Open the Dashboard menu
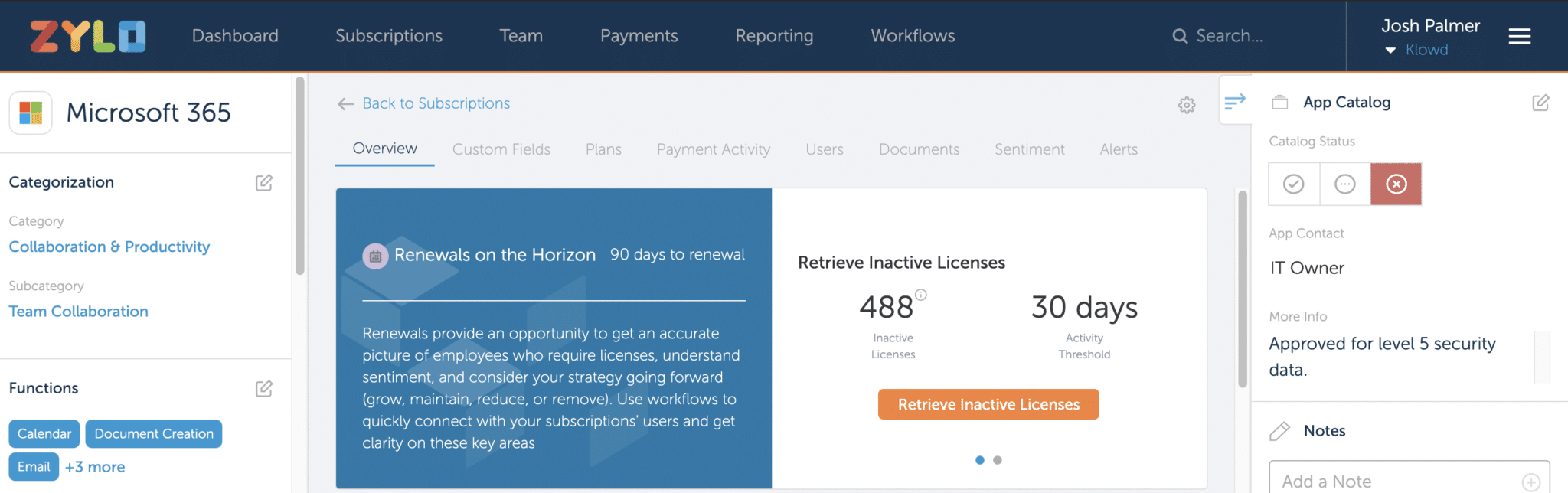 pyautogui.click(x=235, y=36)
